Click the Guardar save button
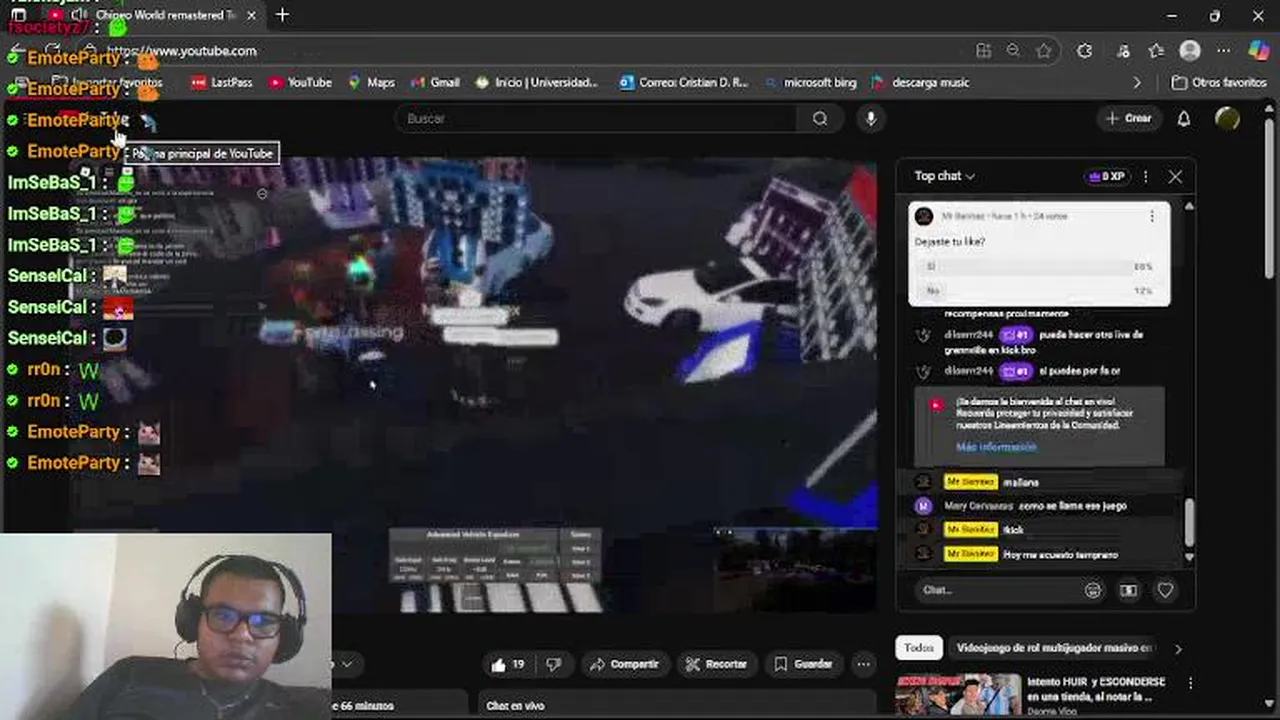Screen dimensions: 1280x720 (803, 664)
